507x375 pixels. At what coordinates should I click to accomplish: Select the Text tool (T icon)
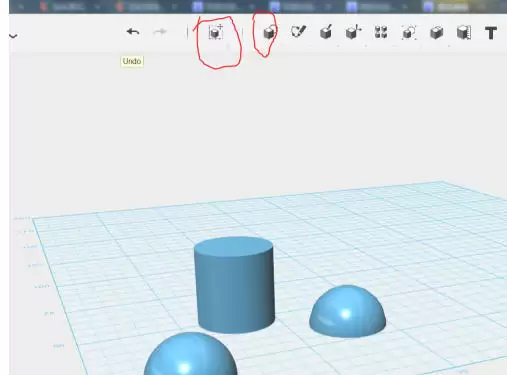[491, 33]
